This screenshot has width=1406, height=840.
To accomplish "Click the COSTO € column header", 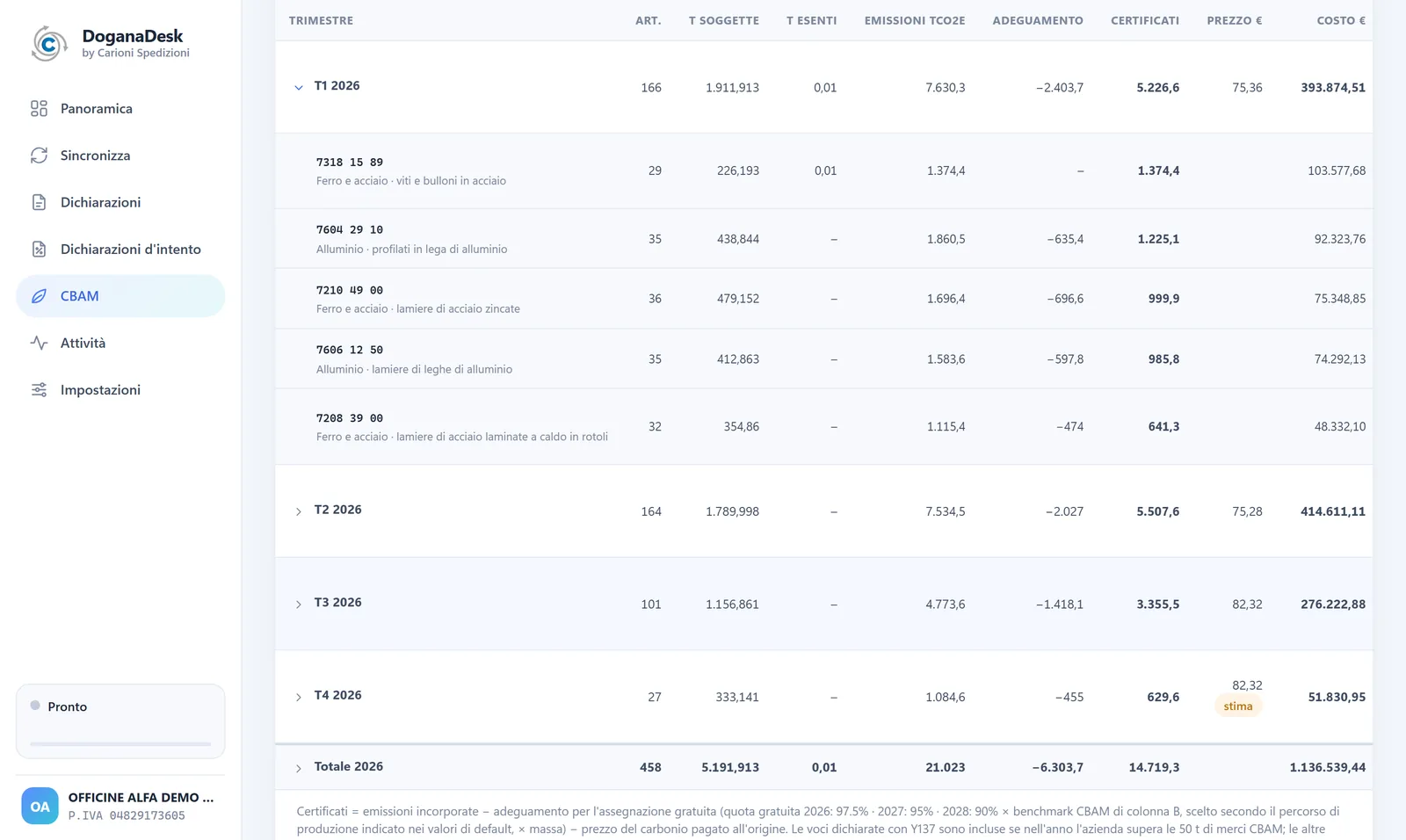I will tap(1341, 20).
